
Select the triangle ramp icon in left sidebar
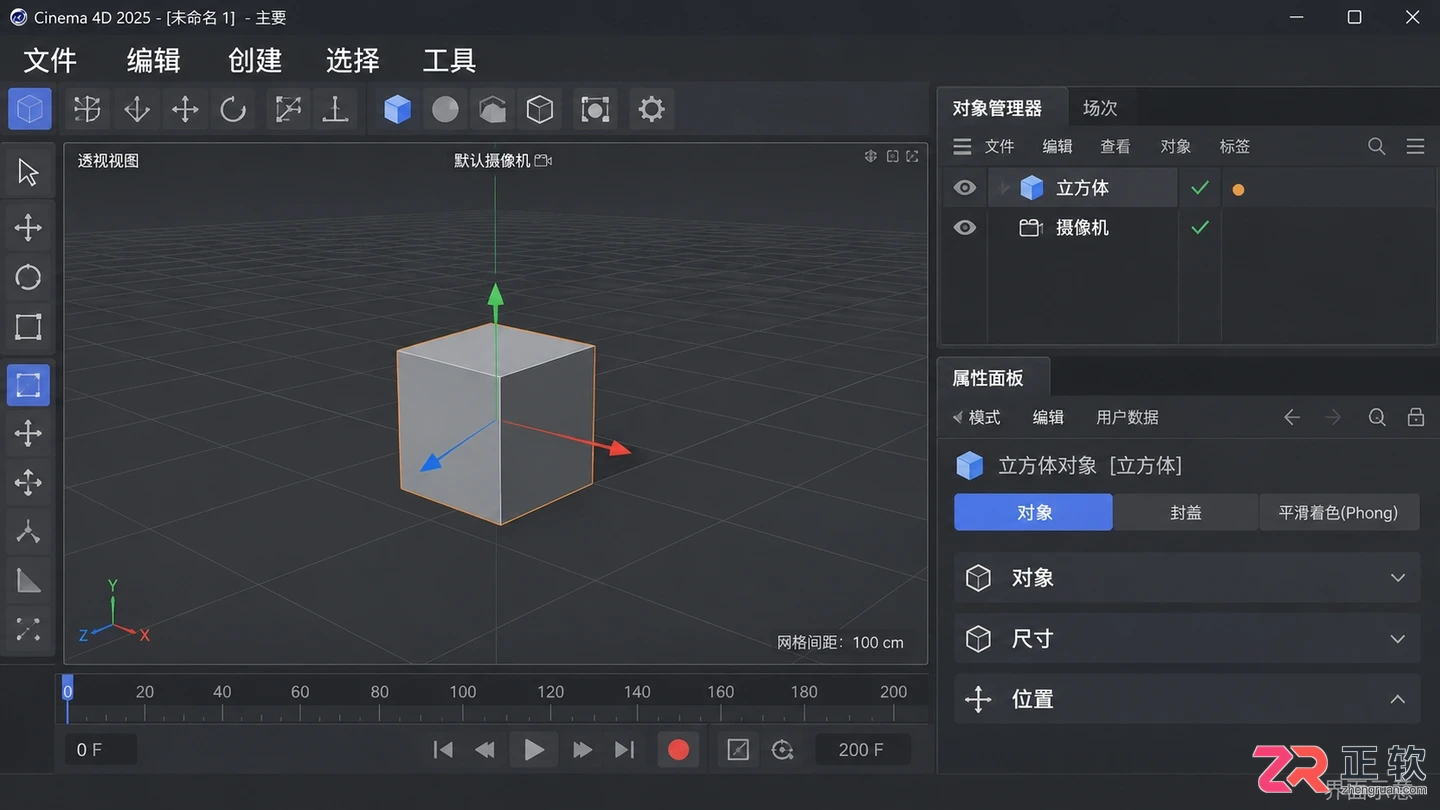pos(28,580)
